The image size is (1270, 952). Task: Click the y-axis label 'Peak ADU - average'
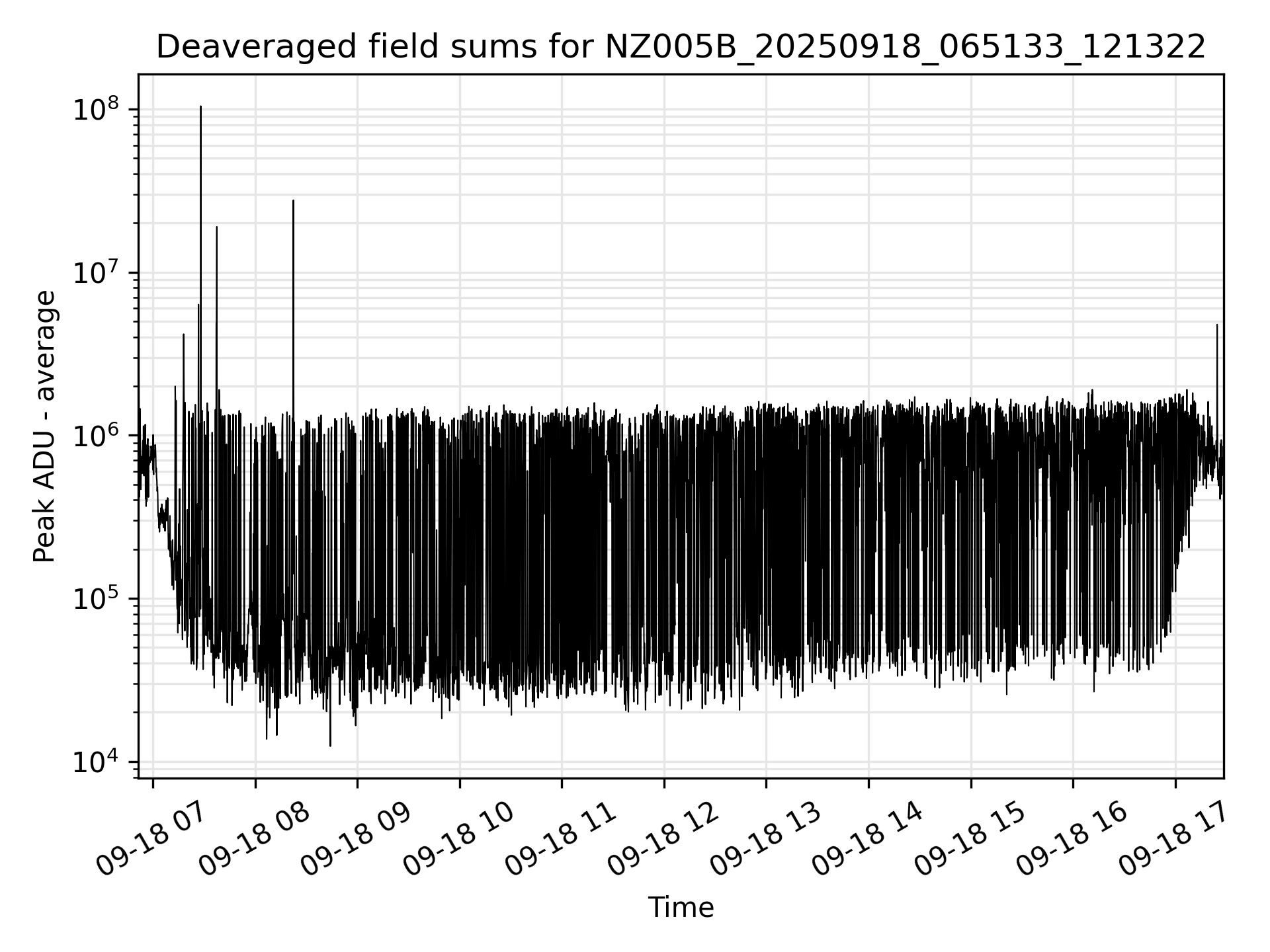[x=45, y=426]
